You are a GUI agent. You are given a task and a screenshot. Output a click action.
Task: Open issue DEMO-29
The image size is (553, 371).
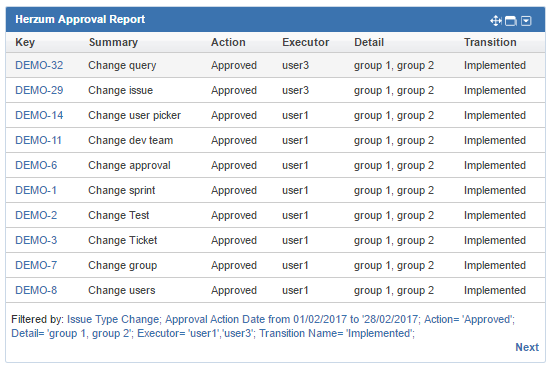point(39,90)
